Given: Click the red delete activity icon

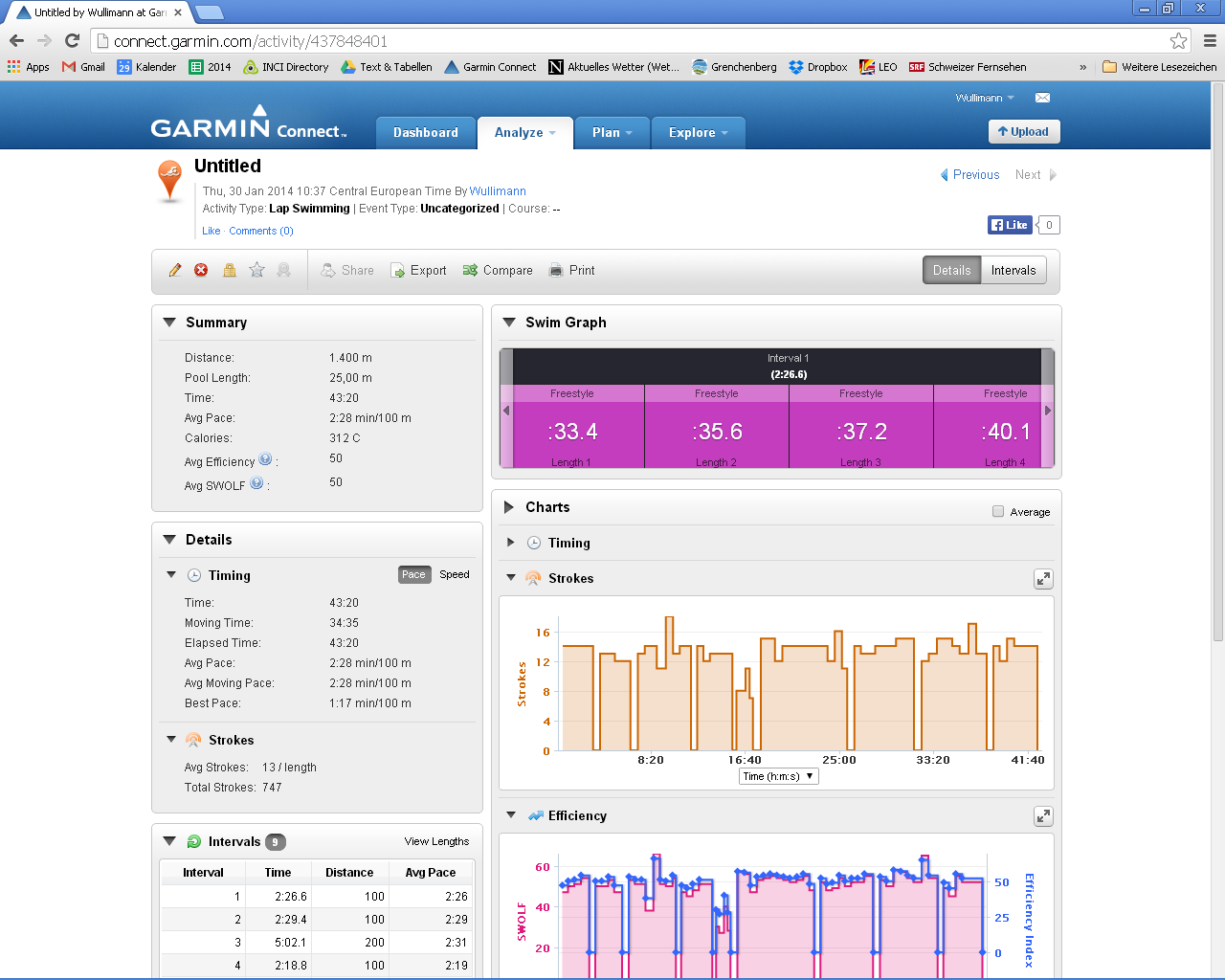Looking at the screenshot, I should tap(201, 271).
